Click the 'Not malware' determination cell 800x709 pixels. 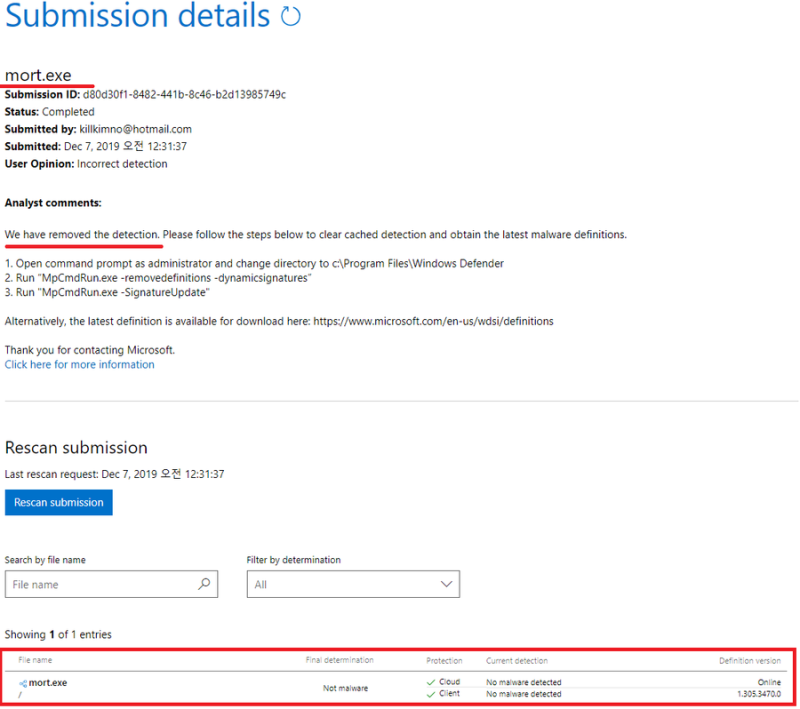pos(345,688)
